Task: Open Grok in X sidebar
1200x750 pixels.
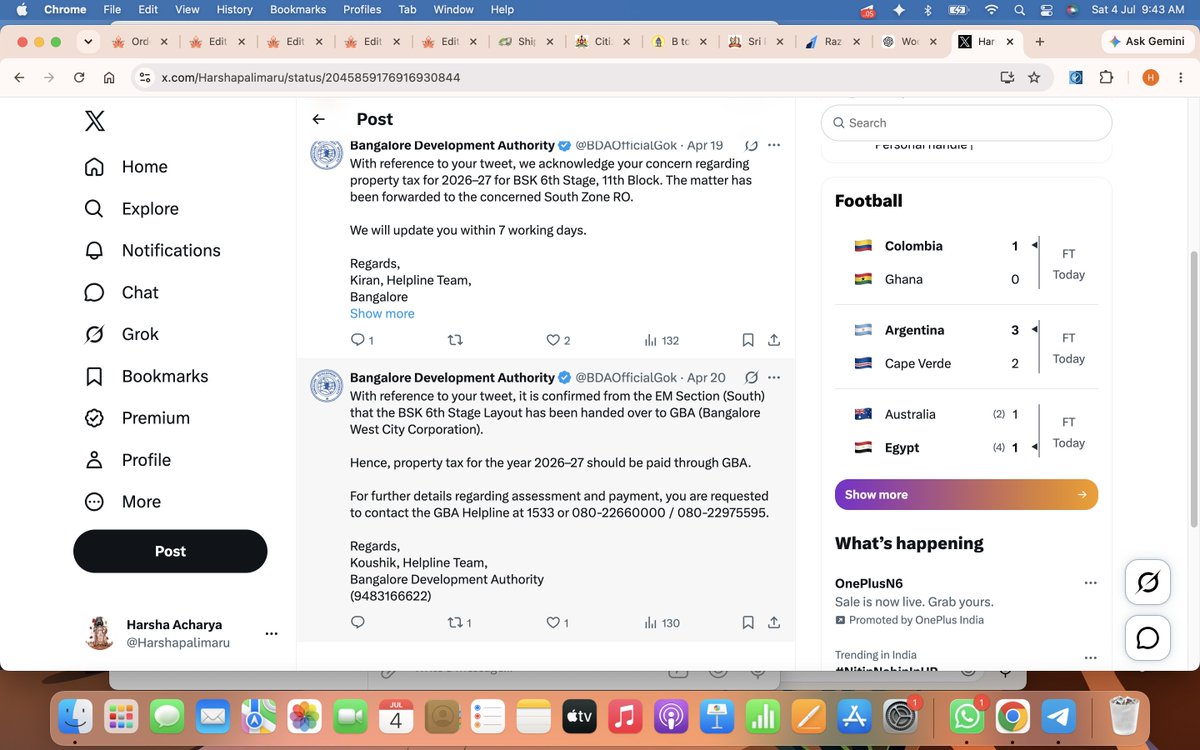Action: tap(121, 335)
